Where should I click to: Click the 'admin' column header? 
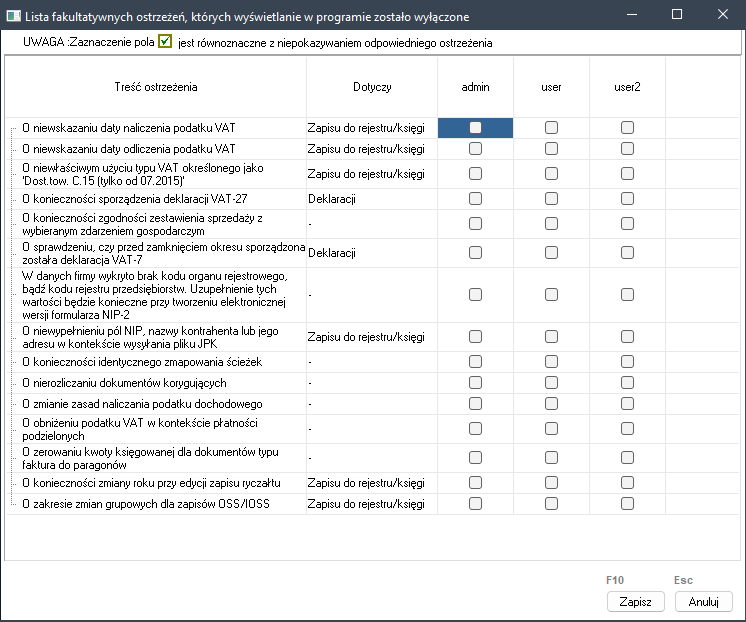(x=475, y=87)
